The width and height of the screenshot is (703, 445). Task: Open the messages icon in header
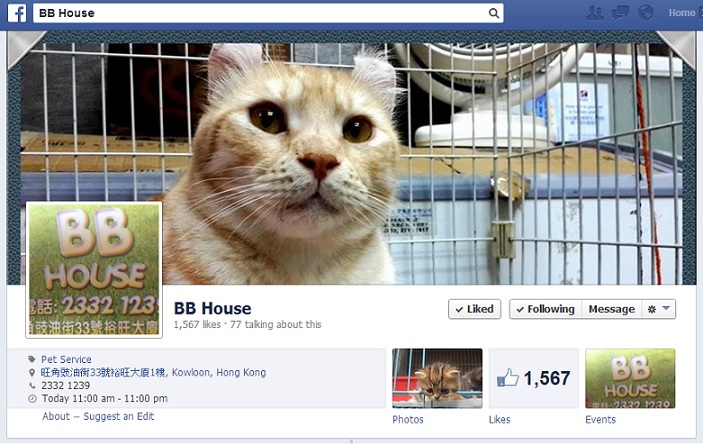(621, 13)
